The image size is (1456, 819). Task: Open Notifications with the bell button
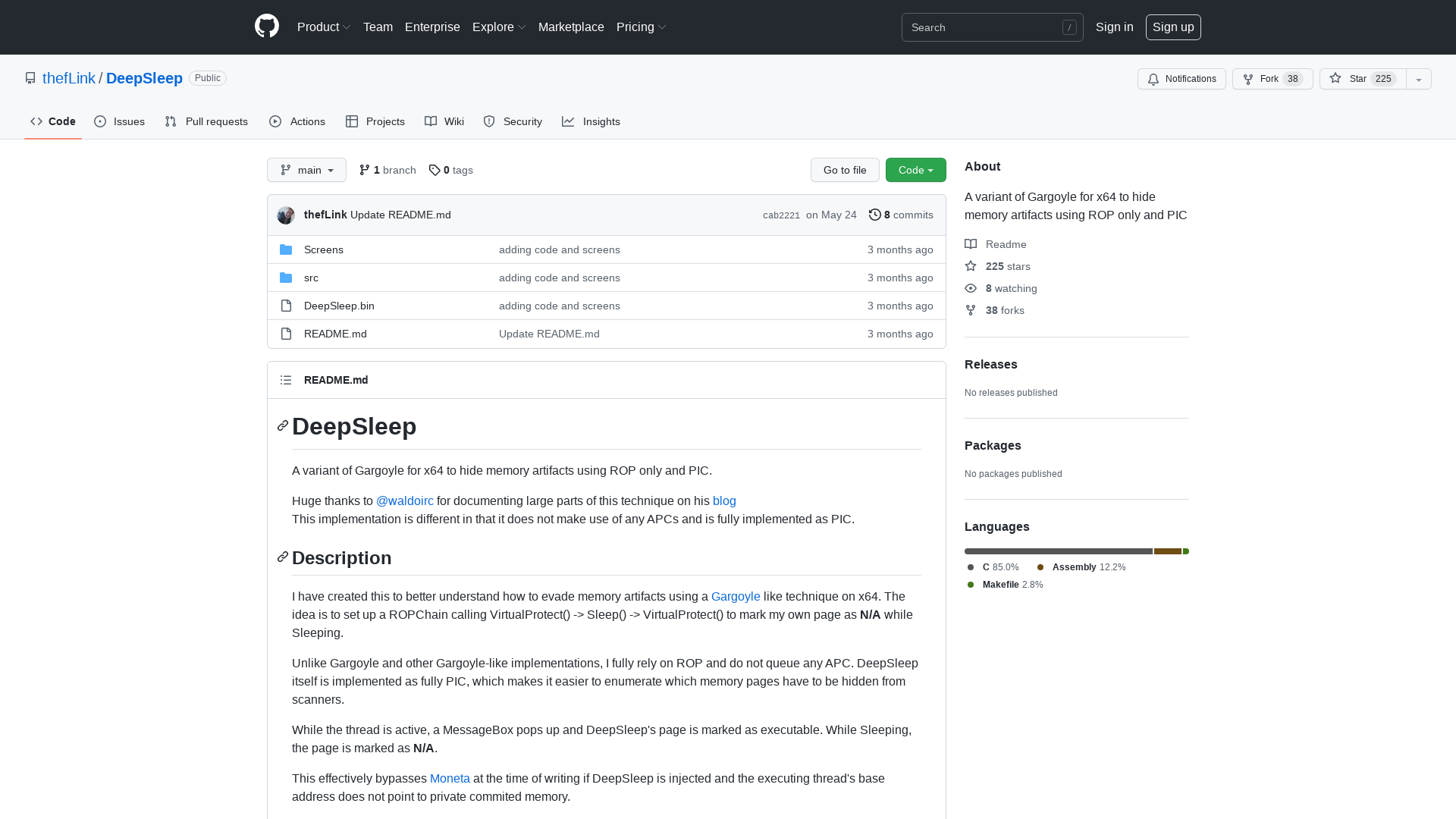coord(1181,79)
